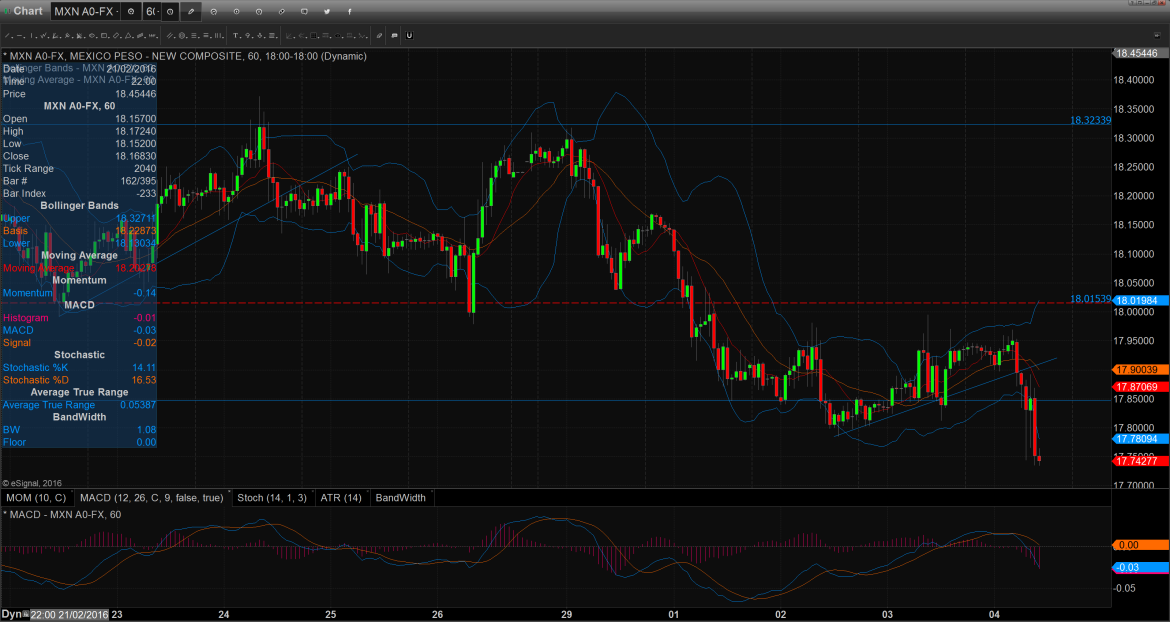Click the Twitter share icon

[327, 11]
